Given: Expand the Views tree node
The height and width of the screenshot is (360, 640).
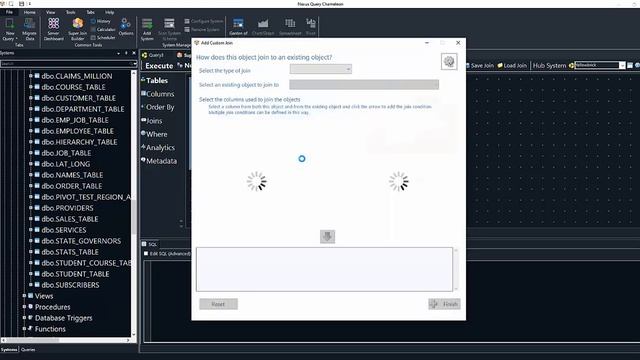Looking at the screenshot, I should click(x=24, y=296).
